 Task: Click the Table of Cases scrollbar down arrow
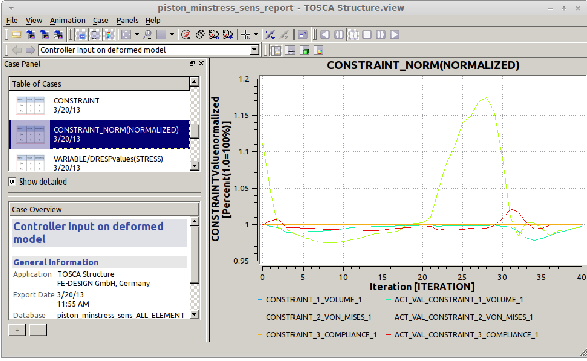tap(194, 166)
